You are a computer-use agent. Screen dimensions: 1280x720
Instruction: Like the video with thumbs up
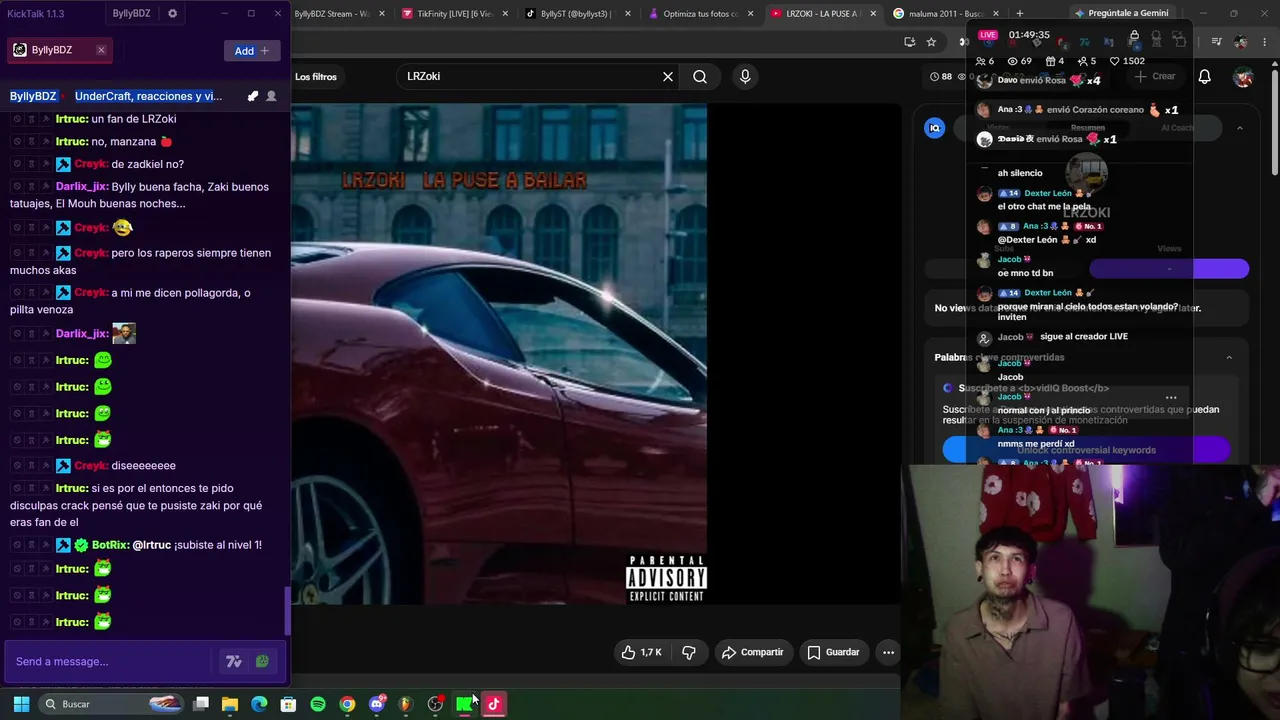point(641,652)
